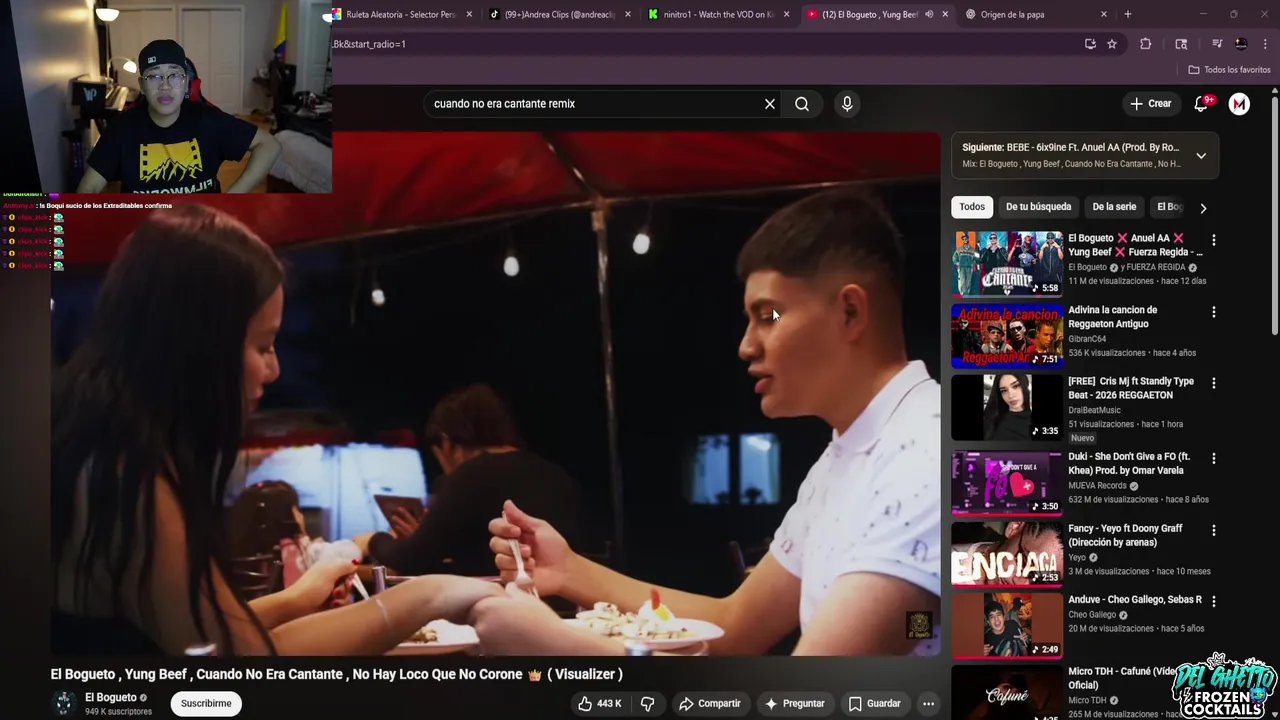Open the Anduve Cheo Gallego thumbnail
This screenshot has height=720, width=1280.
click(x=1007, y=625)
